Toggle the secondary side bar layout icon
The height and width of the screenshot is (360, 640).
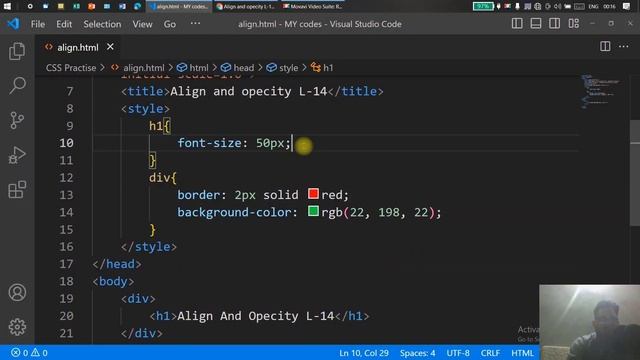[x=555, y=24]
